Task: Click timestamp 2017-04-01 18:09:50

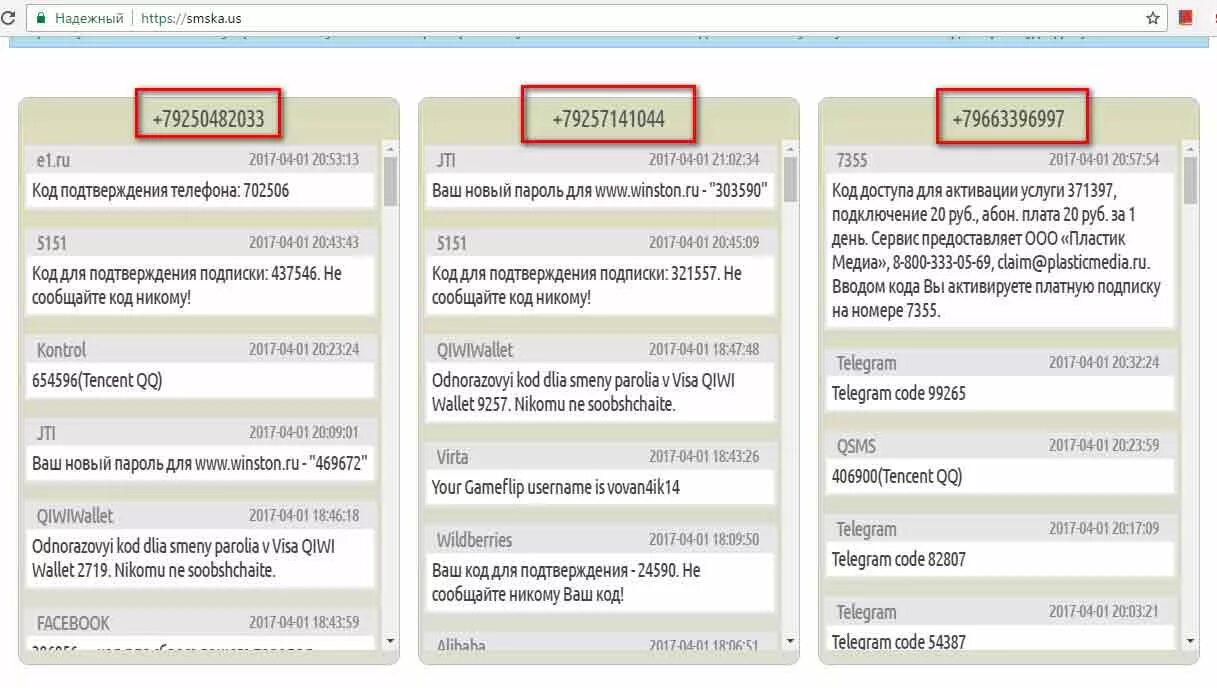Action: pos(704,539)
